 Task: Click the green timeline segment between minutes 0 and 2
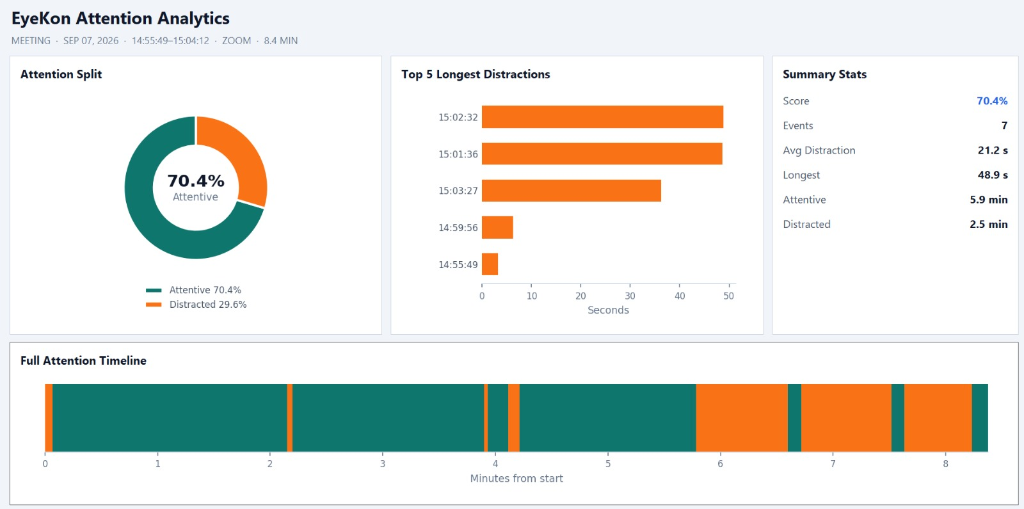tap(170, 418)
